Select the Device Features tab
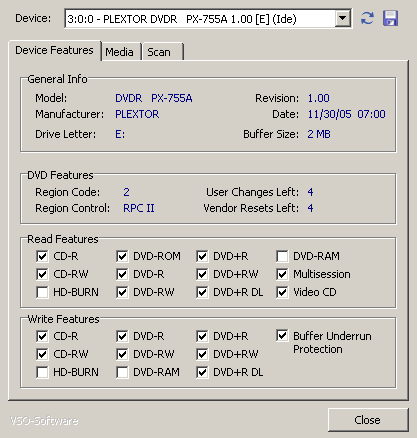This screenshot has width=417, height=438. (54, 50)
